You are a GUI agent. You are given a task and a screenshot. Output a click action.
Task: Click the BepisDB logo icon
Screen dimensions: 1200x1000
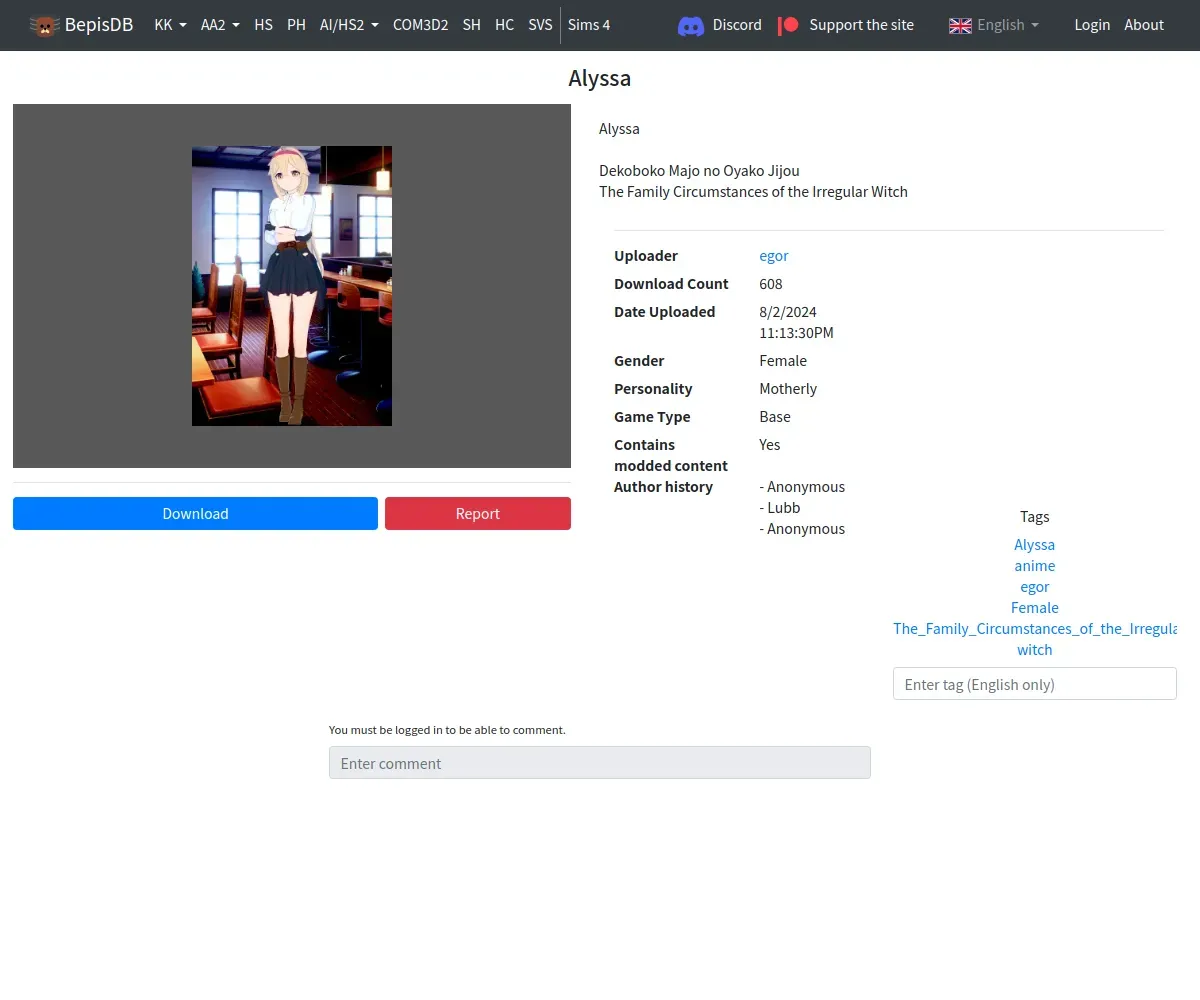click(44, 25)
